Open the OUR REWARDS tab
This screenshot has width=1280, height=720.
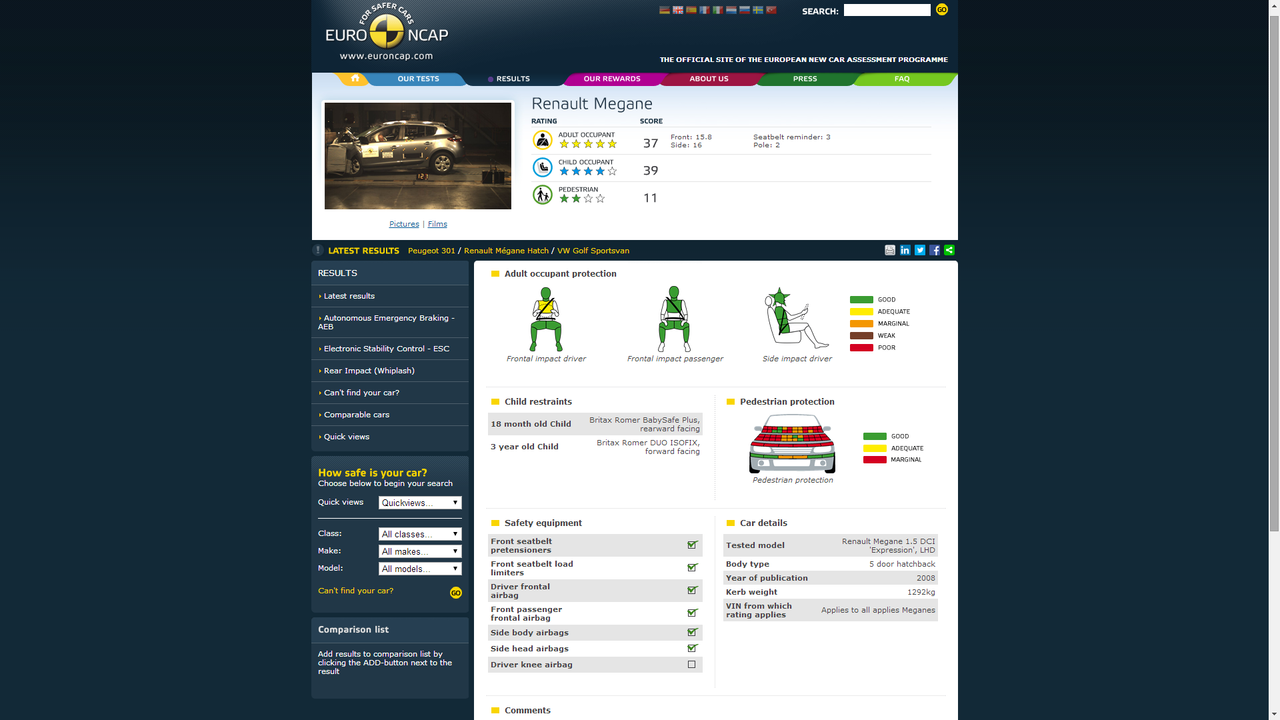click(x=612, y=79)
